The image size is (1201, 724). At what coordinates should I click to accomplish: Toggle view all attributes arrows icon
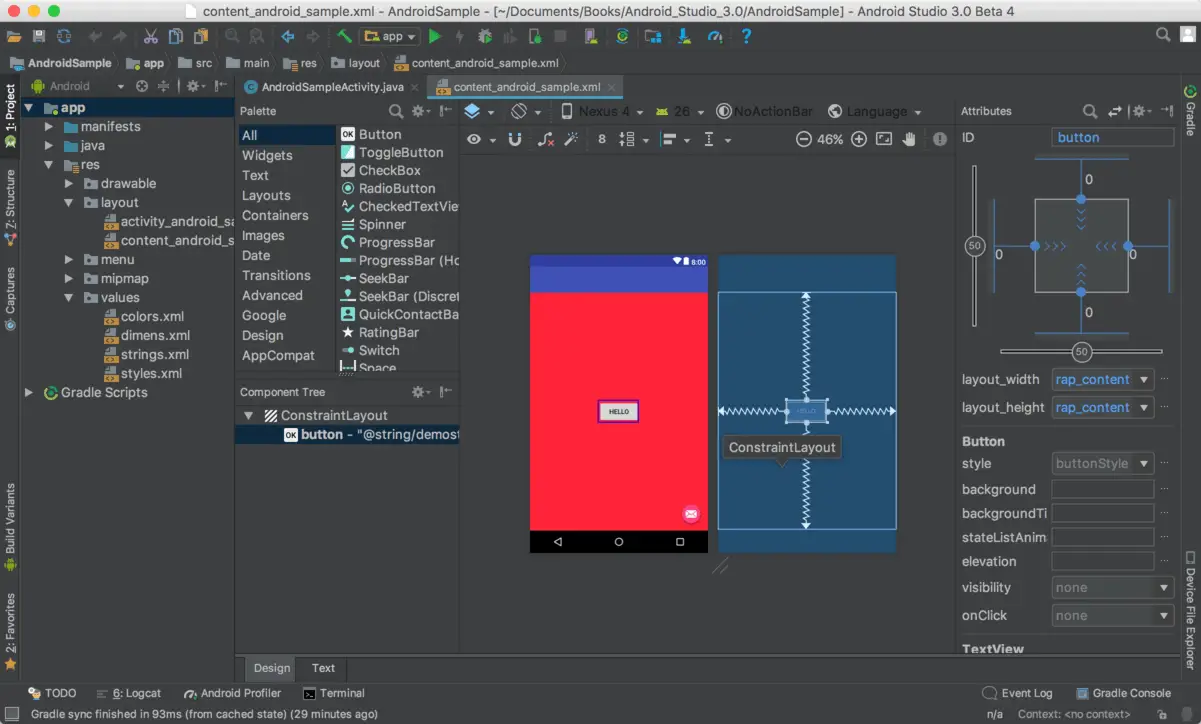pyautogui.click(x=1116, y=111)
